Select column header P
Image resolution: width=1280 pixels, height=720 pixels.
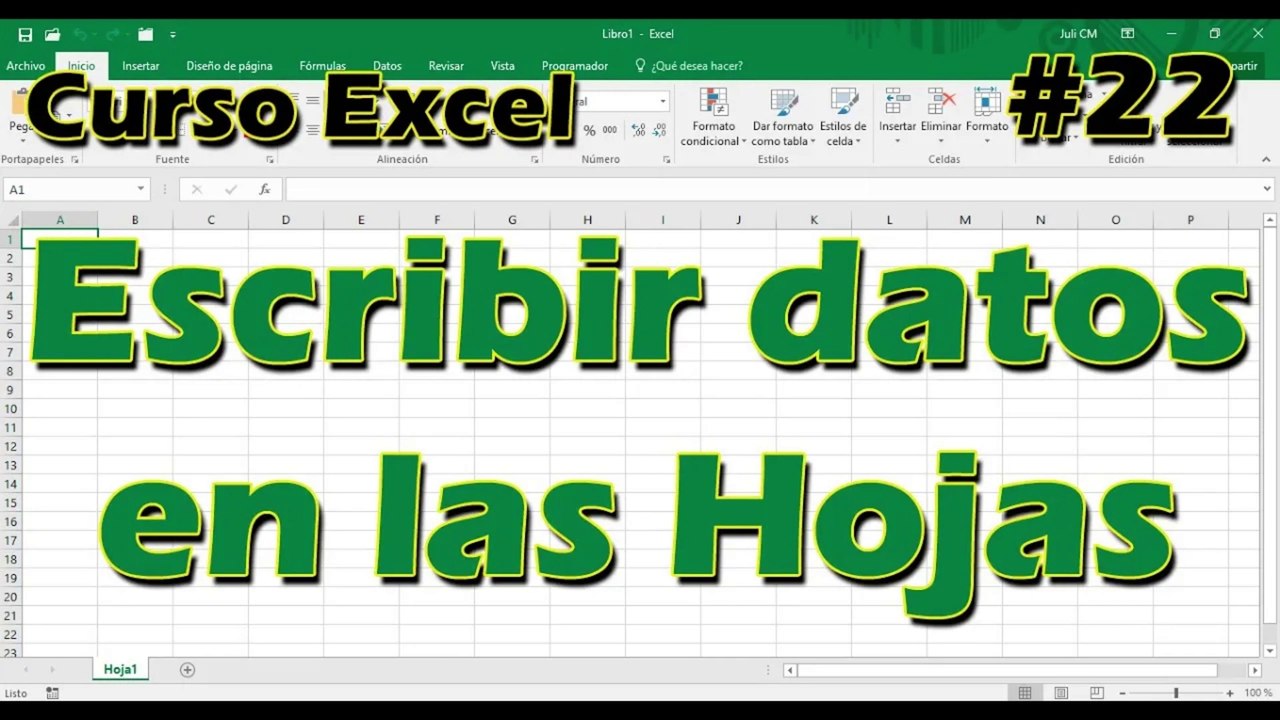click(1191, 220)
